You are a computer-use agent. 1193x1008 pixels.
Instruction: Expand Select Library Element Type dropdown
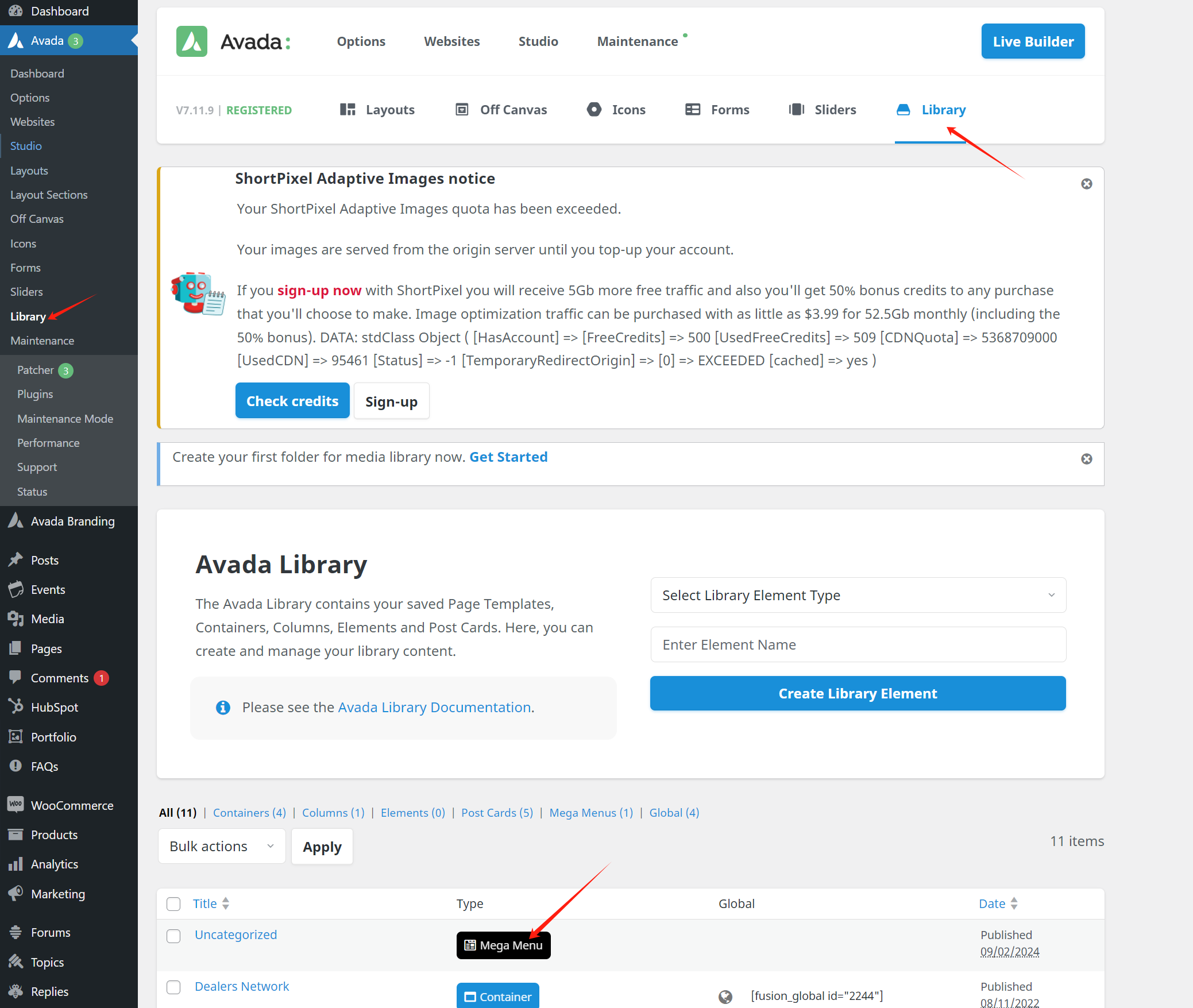(x=858, y=595)
